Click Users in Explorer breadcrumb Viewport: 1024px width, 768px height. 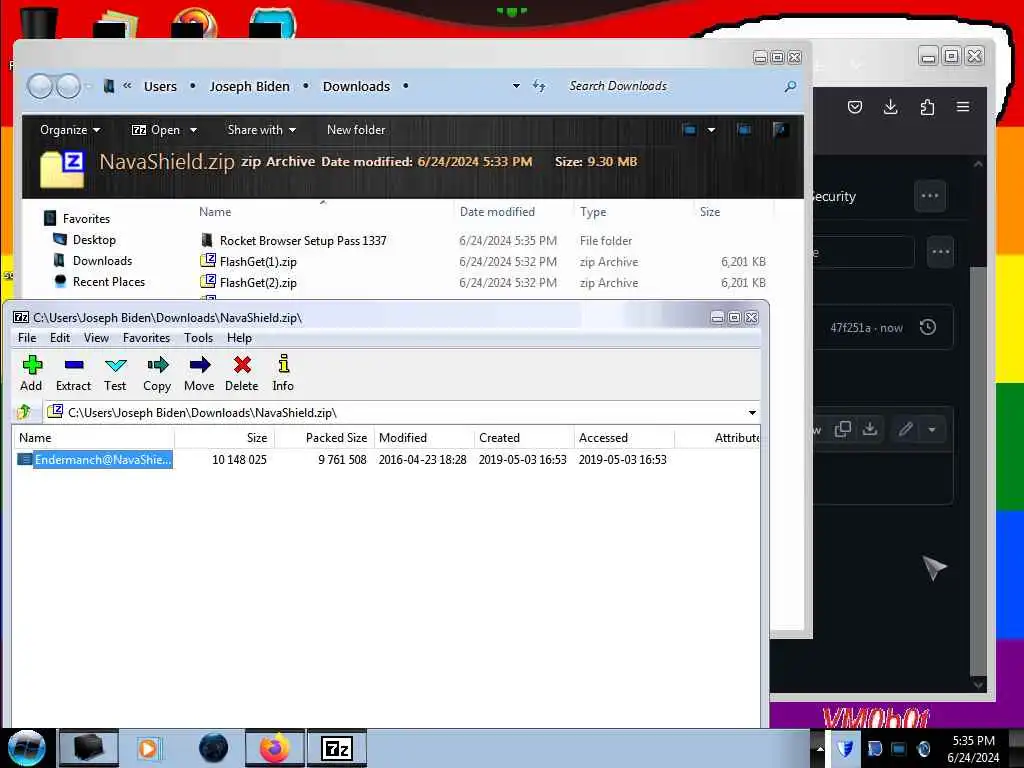coord(160,86)
